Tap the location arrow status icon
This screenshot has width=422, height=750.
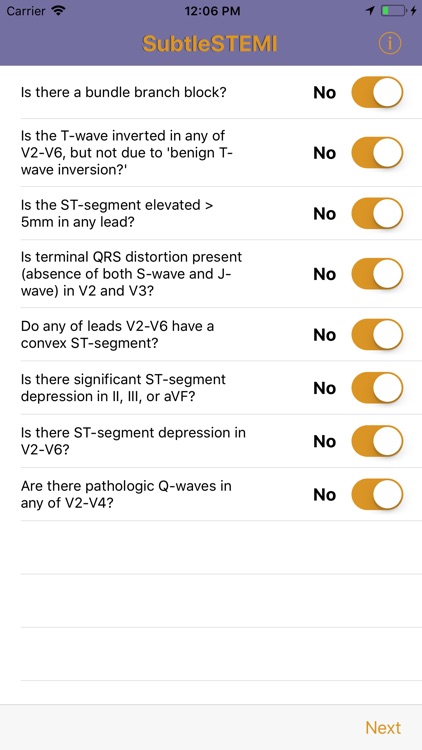[370, 11]
